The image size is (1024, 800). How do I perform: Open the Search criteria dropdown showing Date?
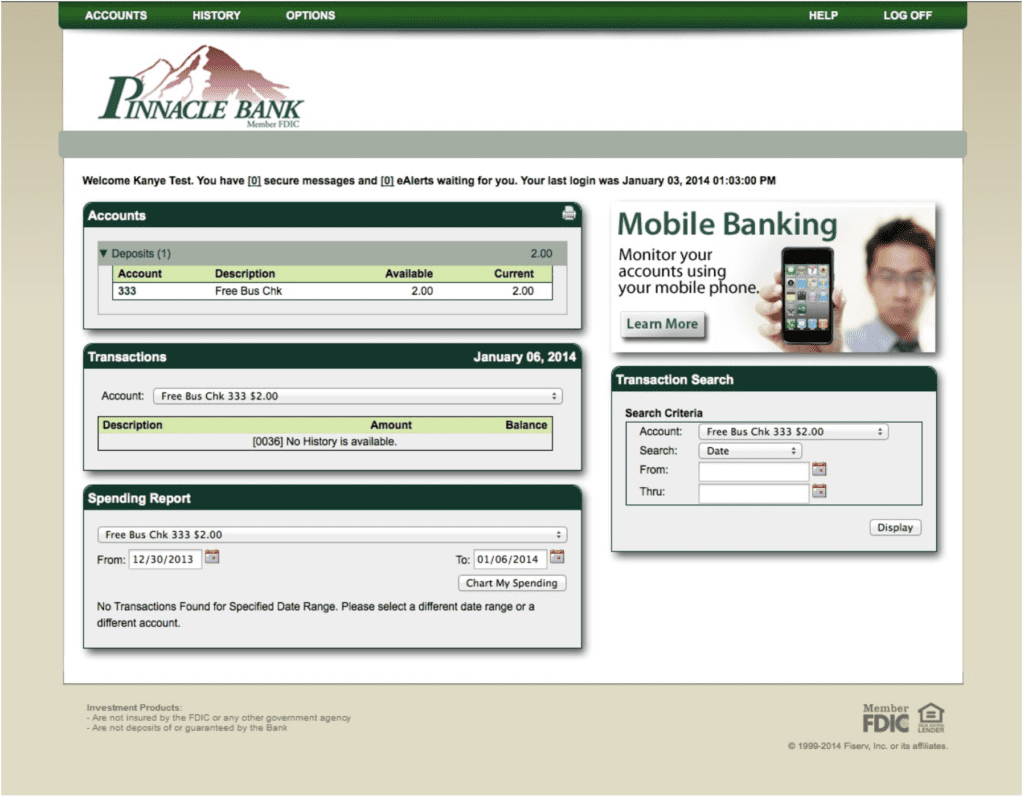coord(750,450)
